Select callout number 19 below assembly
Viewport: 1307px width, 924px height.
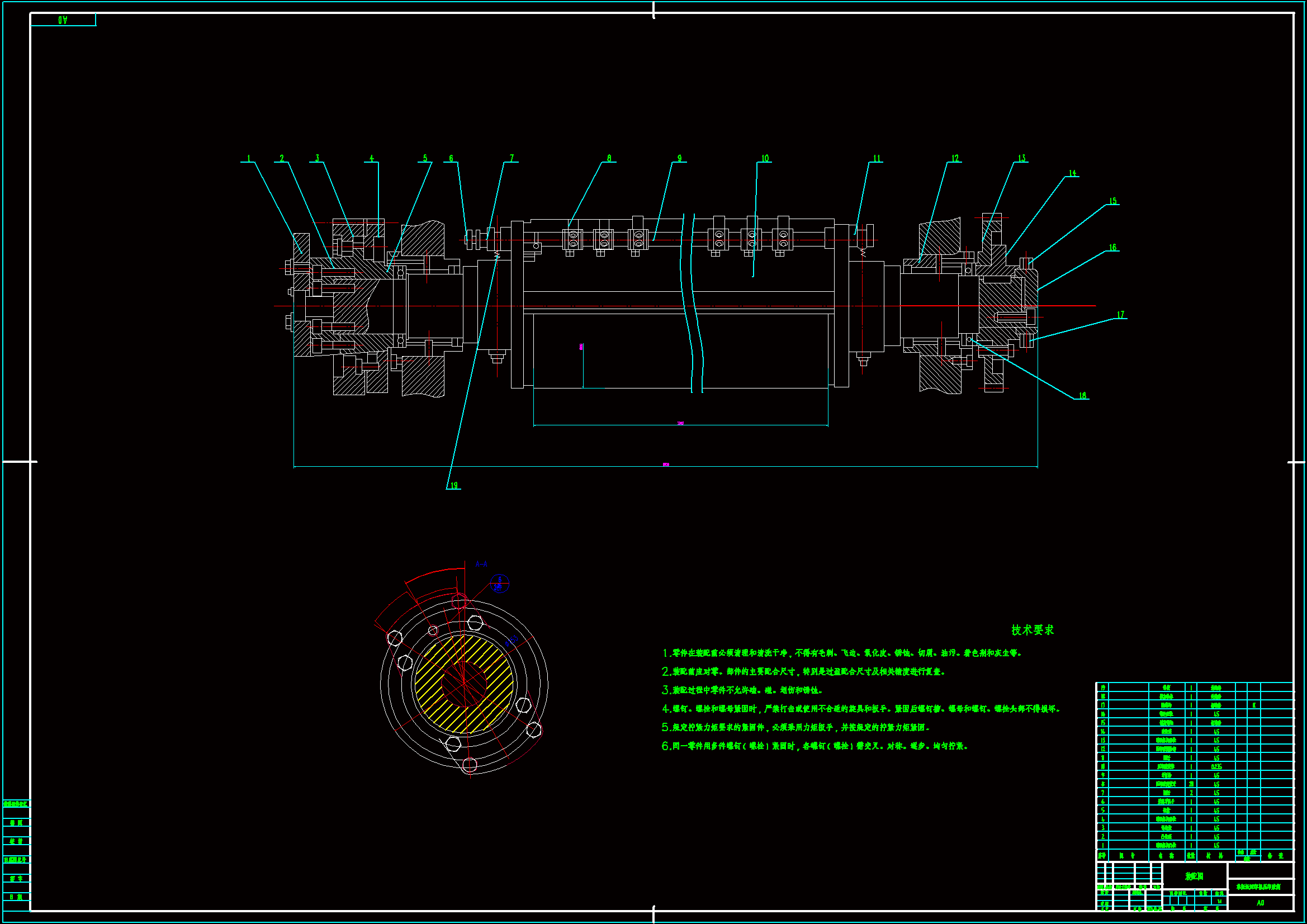(x=454, y=486)
